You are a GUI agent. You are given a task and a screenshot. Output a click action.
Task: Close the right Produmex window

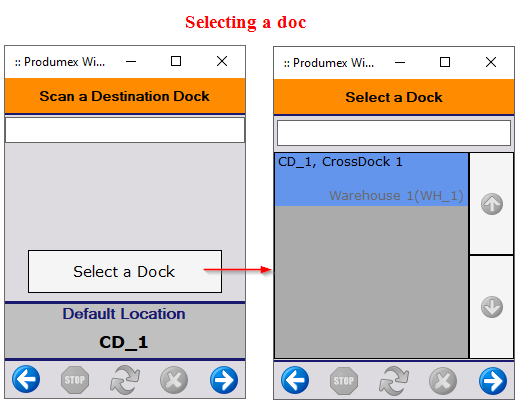tap(491, 62)
